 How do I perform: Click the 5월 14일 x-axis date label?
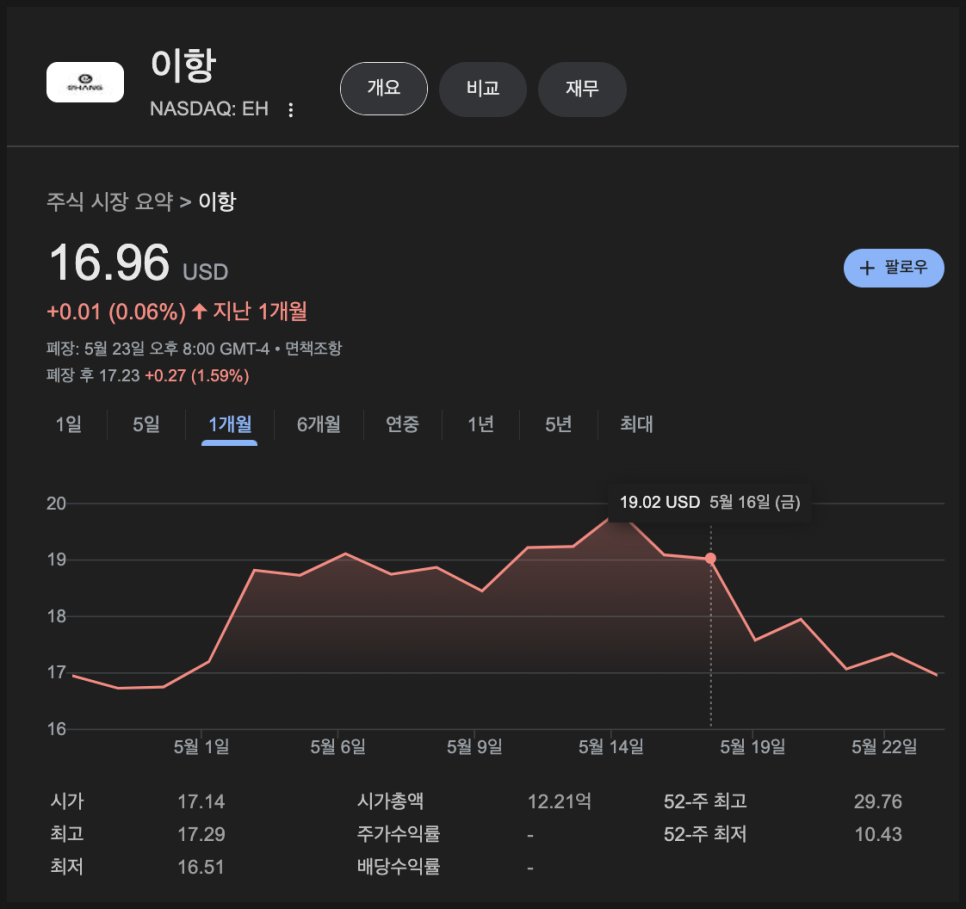[611, 747]
